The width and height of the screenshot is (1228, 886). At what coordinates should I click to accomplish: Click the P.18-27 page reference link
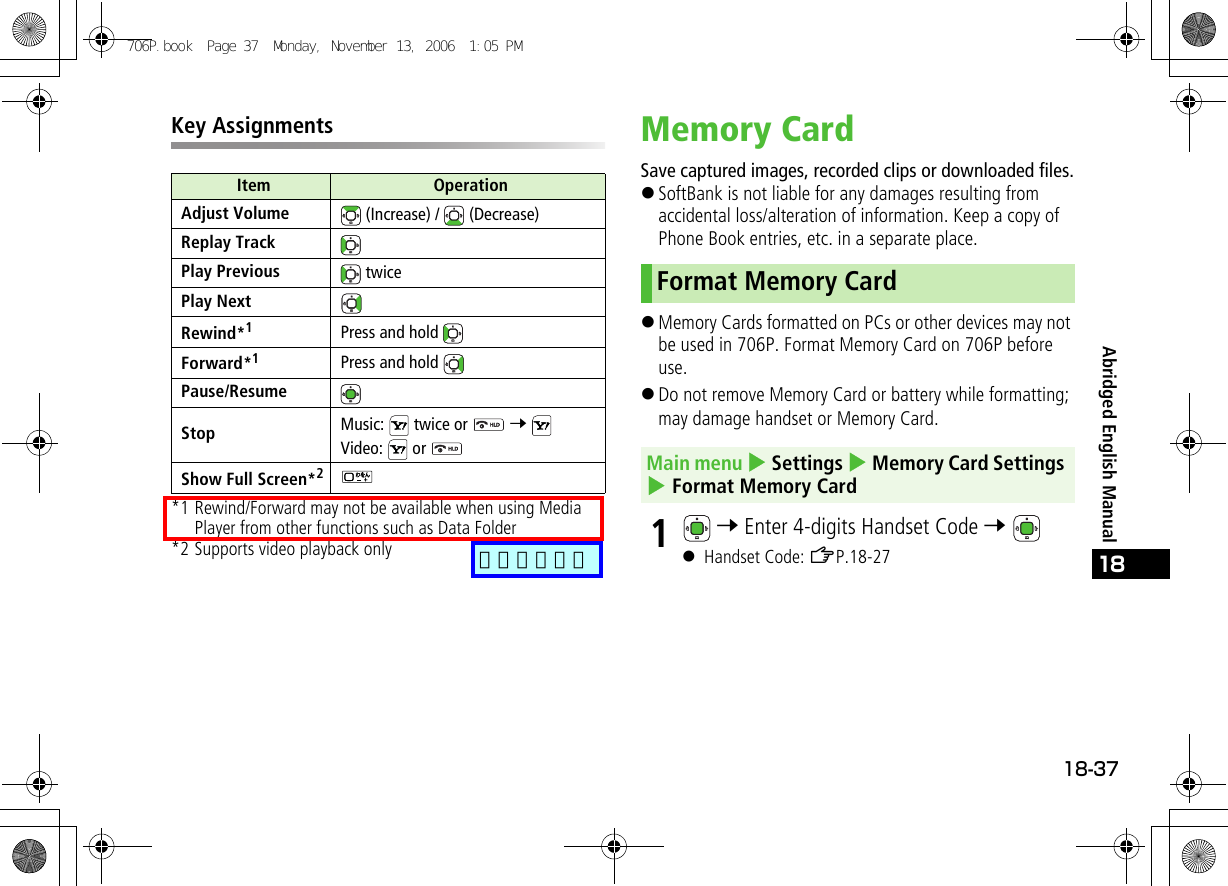pyautogui.click(x=861, y=556)
